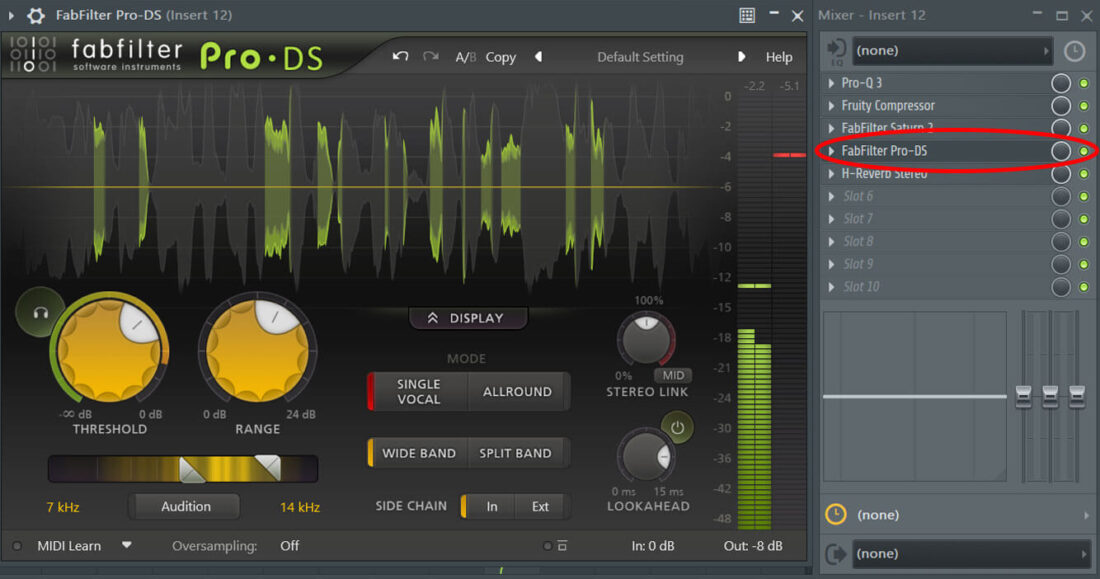Click the Copy button
This screenshot has width=1100, height=579.
pos(501,58)
